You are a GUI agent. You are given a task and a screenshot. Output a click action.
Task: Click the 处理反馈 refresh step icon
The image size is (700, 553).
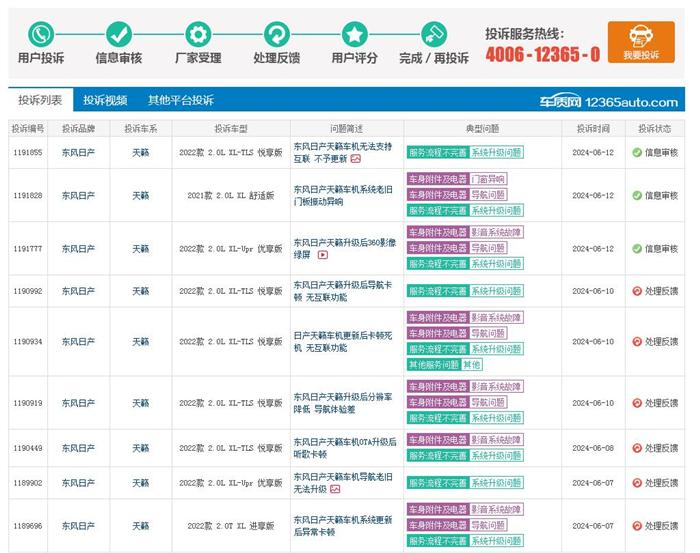(x=277, y=34)
